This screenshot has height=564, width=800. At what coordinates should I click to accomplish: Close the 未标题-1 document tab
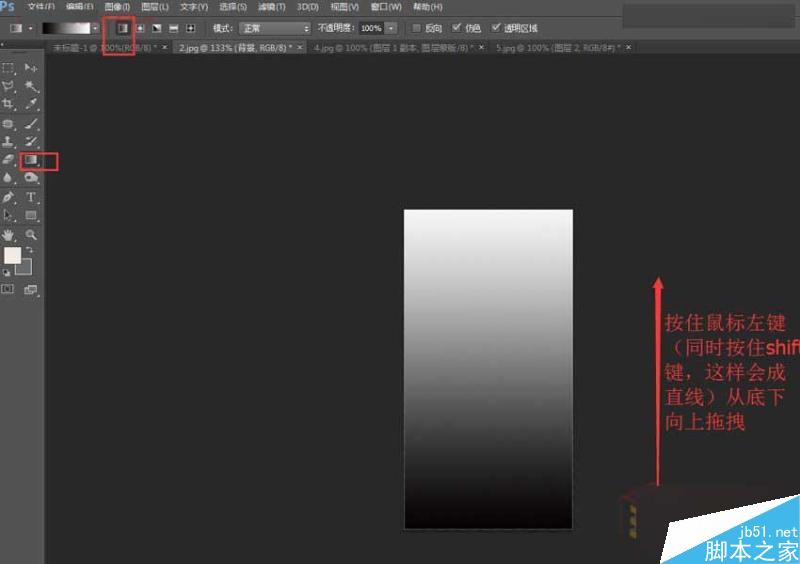164,47
